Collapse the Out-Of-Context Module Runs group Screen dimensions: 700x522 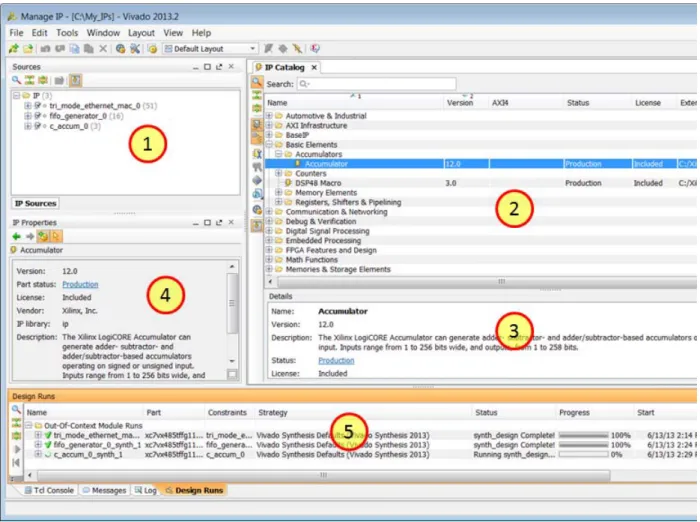pos(29,426)
